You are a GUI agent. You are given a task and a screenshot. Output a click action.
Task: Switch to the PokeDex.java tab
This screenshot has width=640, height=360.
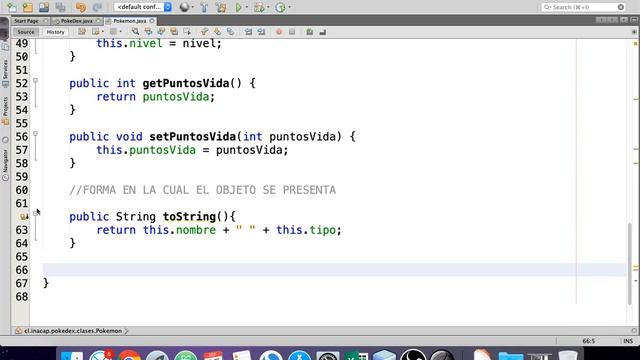pos(76,21)
